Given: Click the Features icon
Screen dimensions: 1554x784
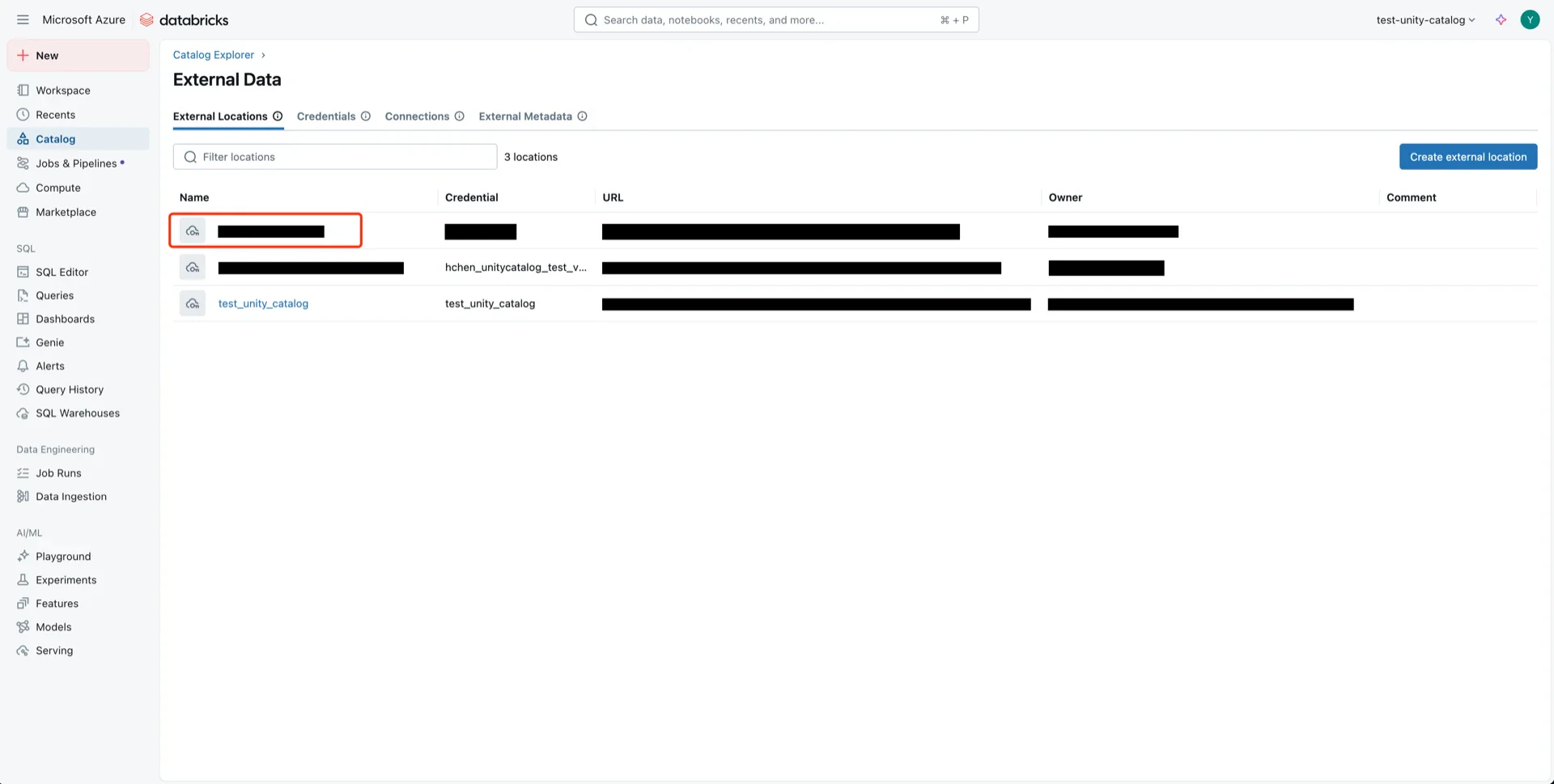Looking at the screenshot, I should coord(23,603).
